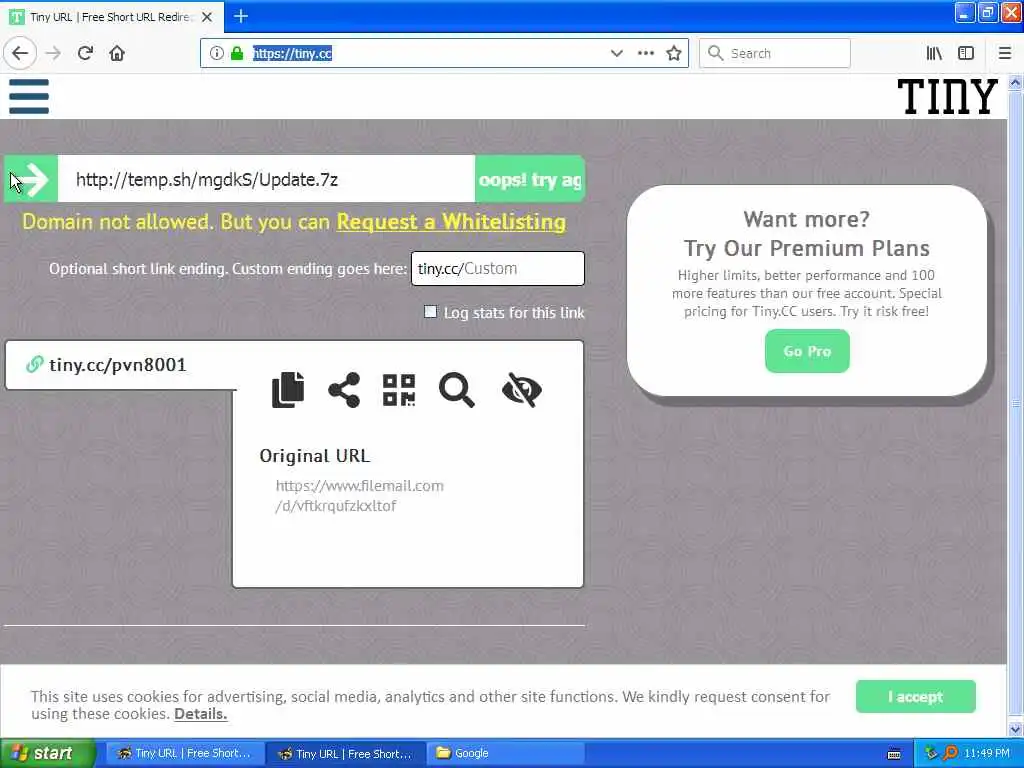Click the TINY logo
The width and height of the screenshot is (1024, 768).
point(948,97)
